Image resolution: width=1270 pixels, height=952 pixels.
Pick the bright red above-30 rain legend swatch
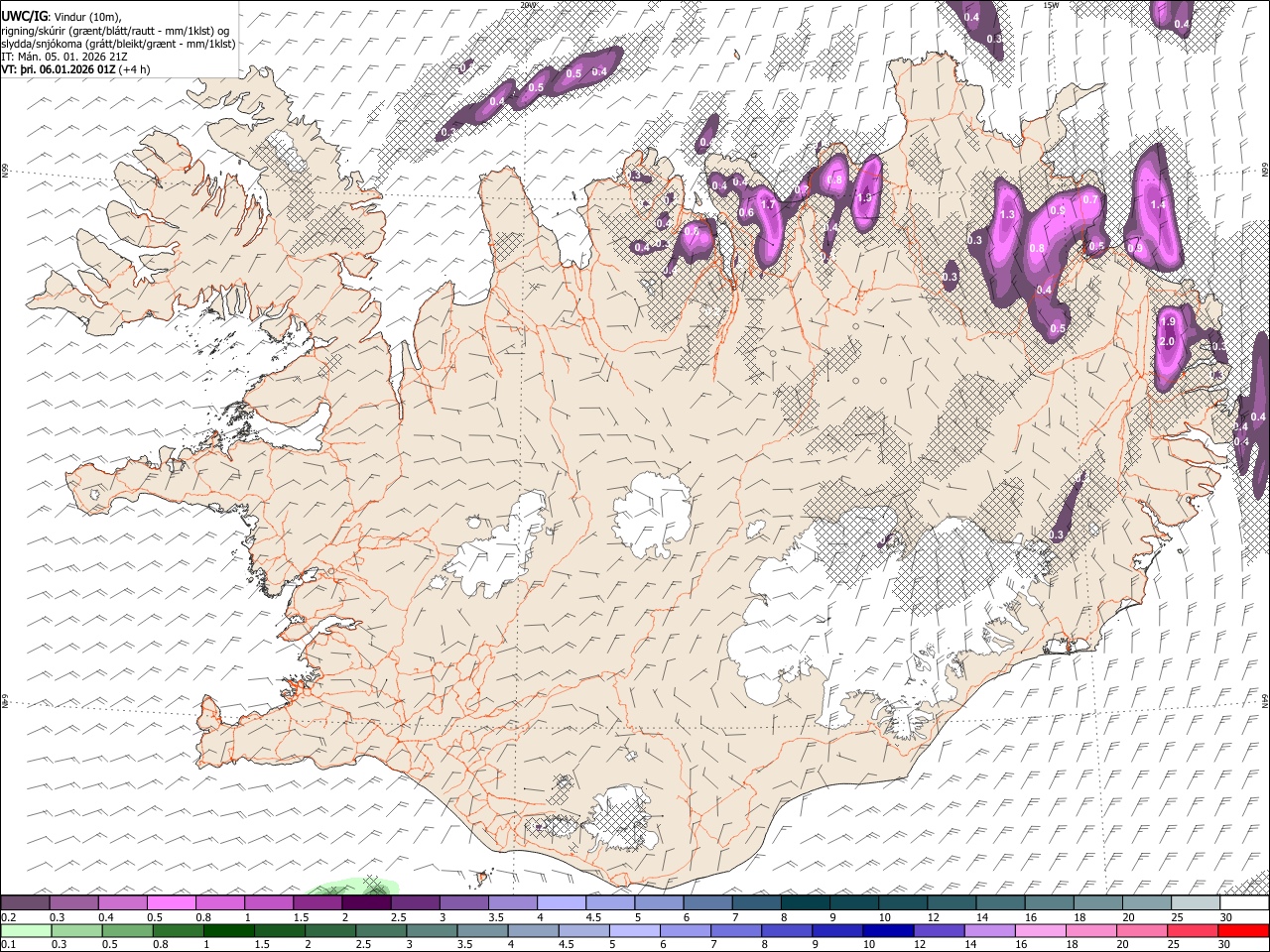[x=1243, y=931]
